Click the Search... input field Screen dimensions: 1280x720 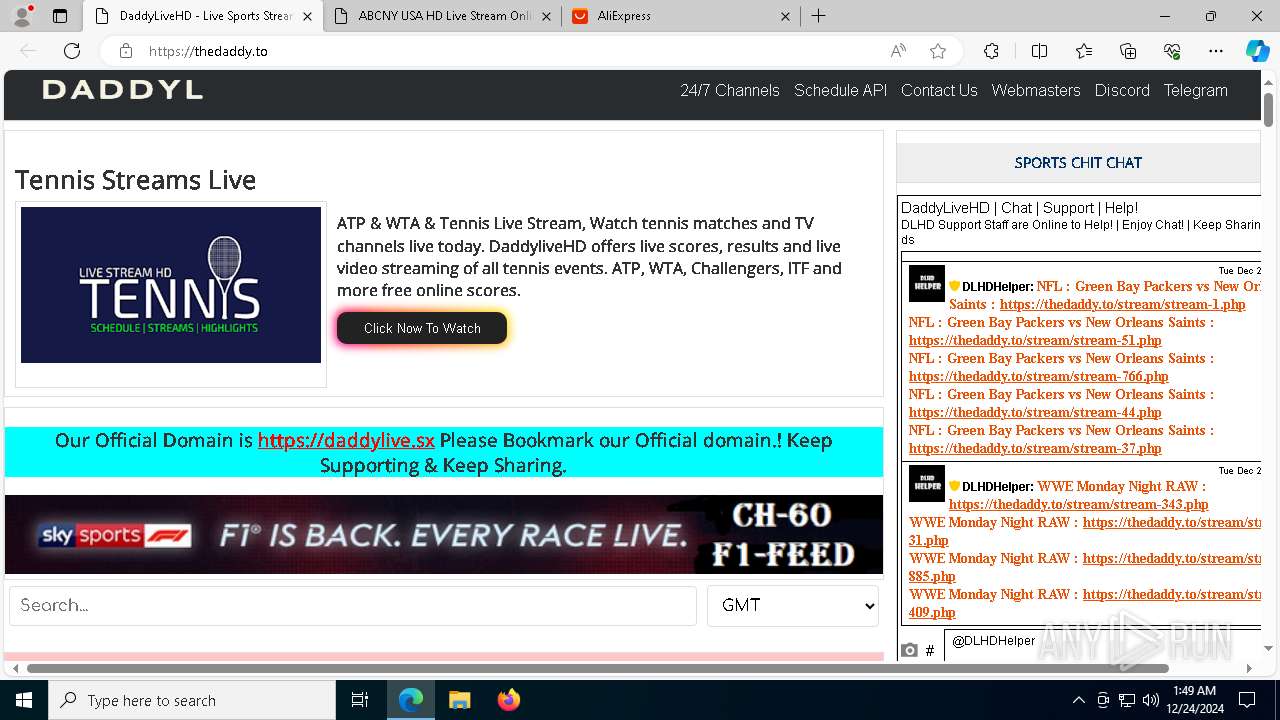353,605
